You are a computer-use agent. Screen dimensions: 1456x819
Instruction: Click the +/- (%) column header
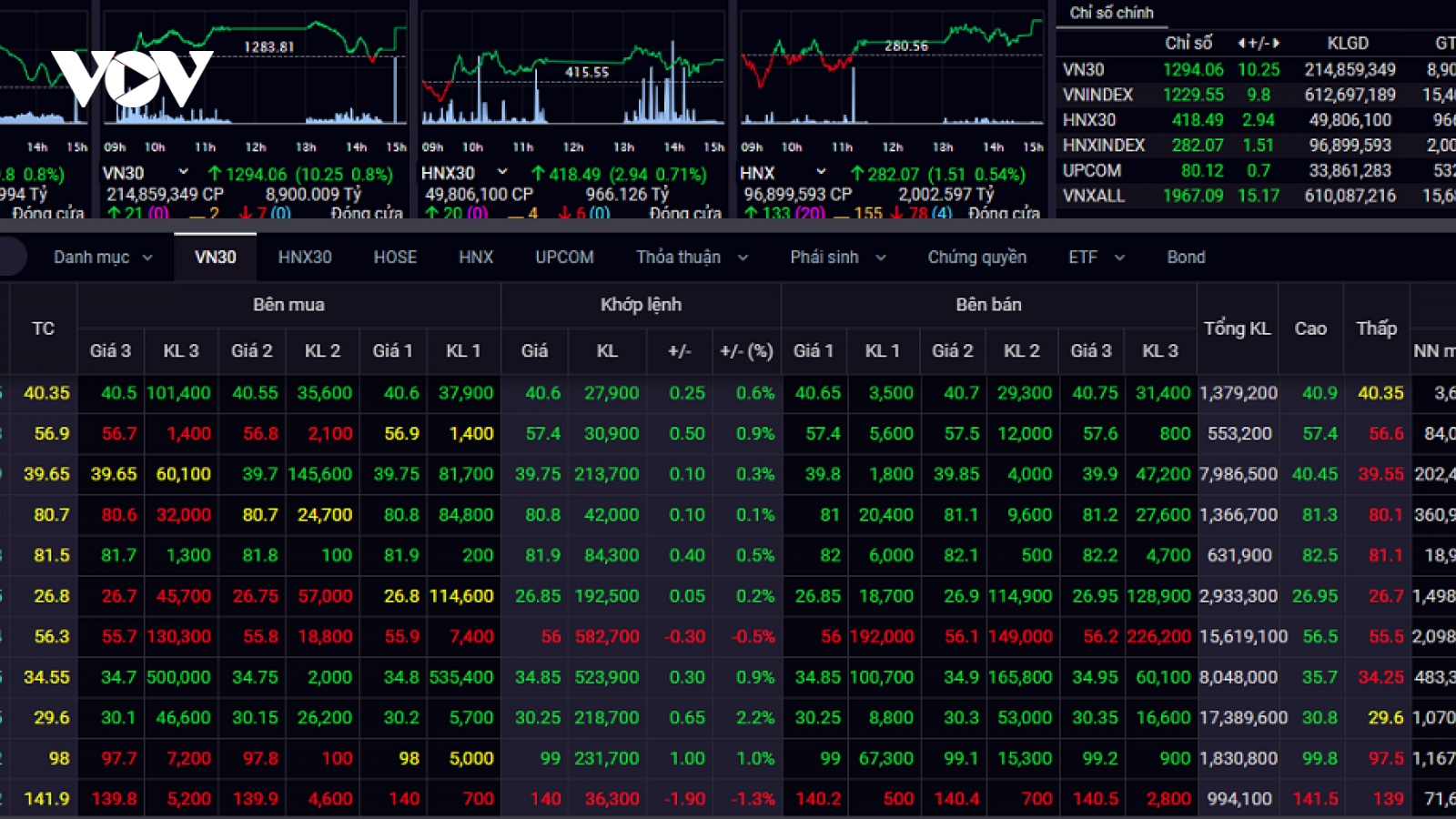coord(746,351)
